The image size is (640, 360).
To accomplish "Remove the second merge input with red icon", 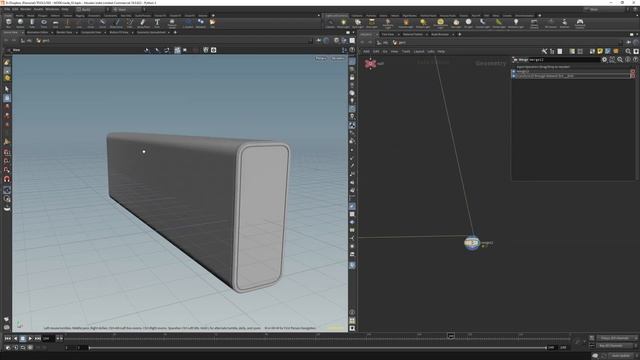I will click(x=633, y=76).
